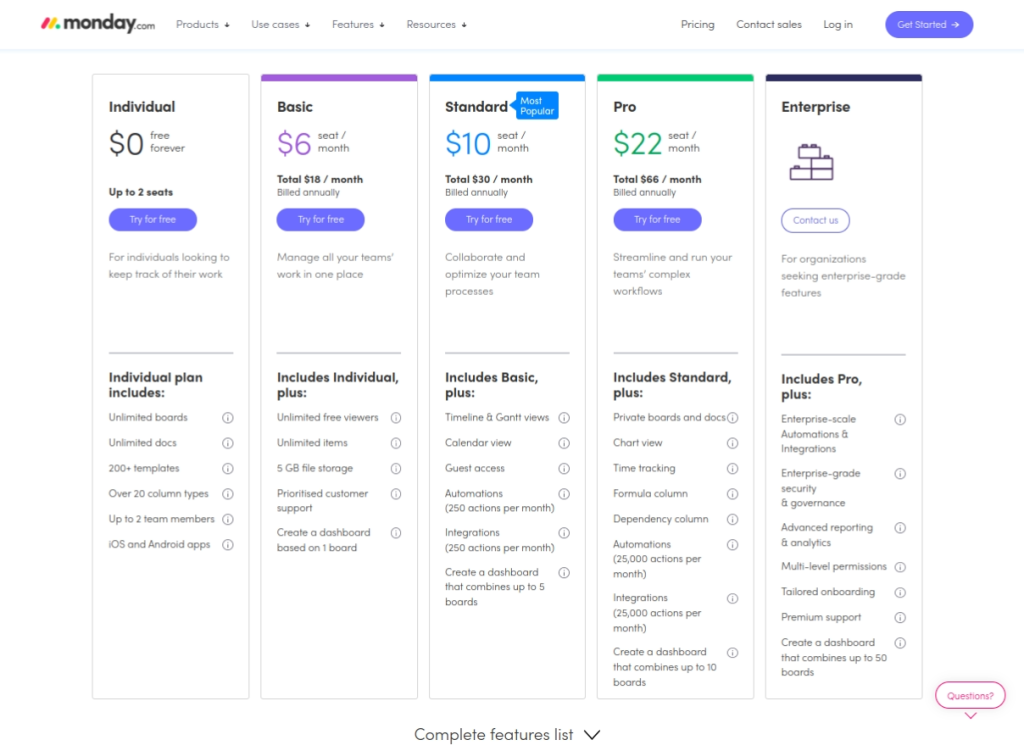View details for Premium support feature
This screenshot has width=1024, height=751.
click(x=899, y=617)
